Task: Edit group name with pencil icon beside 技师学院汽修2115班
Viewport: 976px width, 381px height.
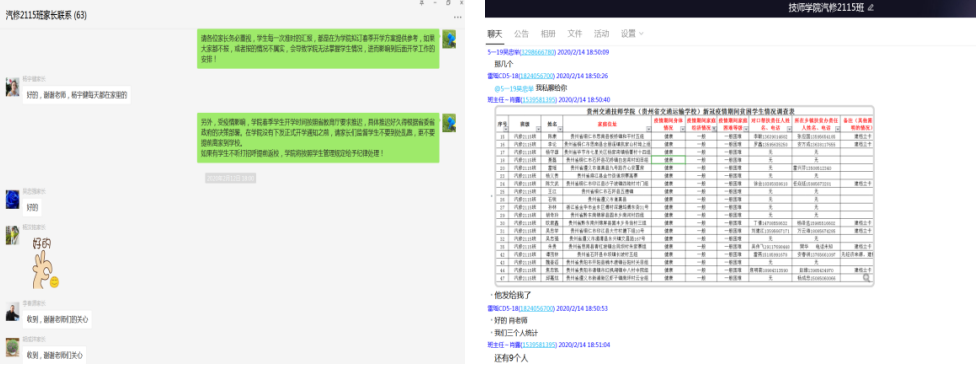Action: coord(871,7)
